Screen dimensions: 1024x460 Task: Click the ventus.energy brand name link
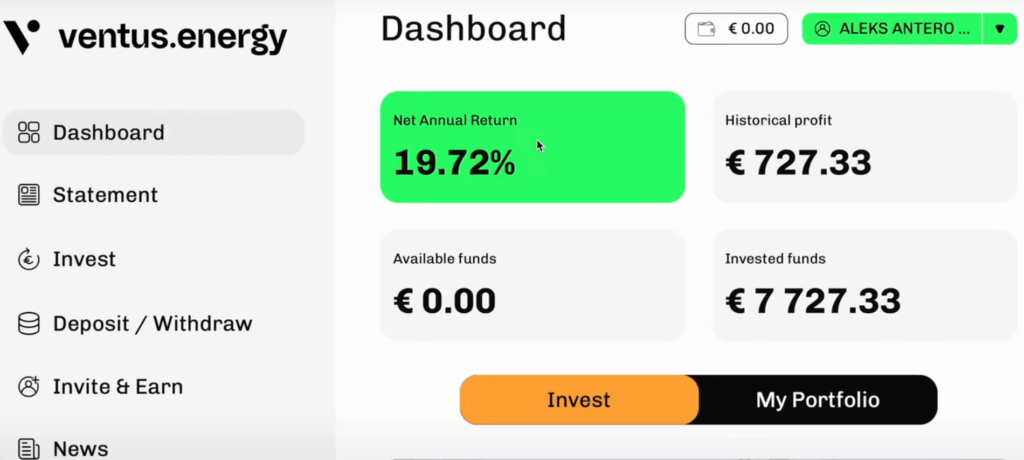[x=173, y=37]
